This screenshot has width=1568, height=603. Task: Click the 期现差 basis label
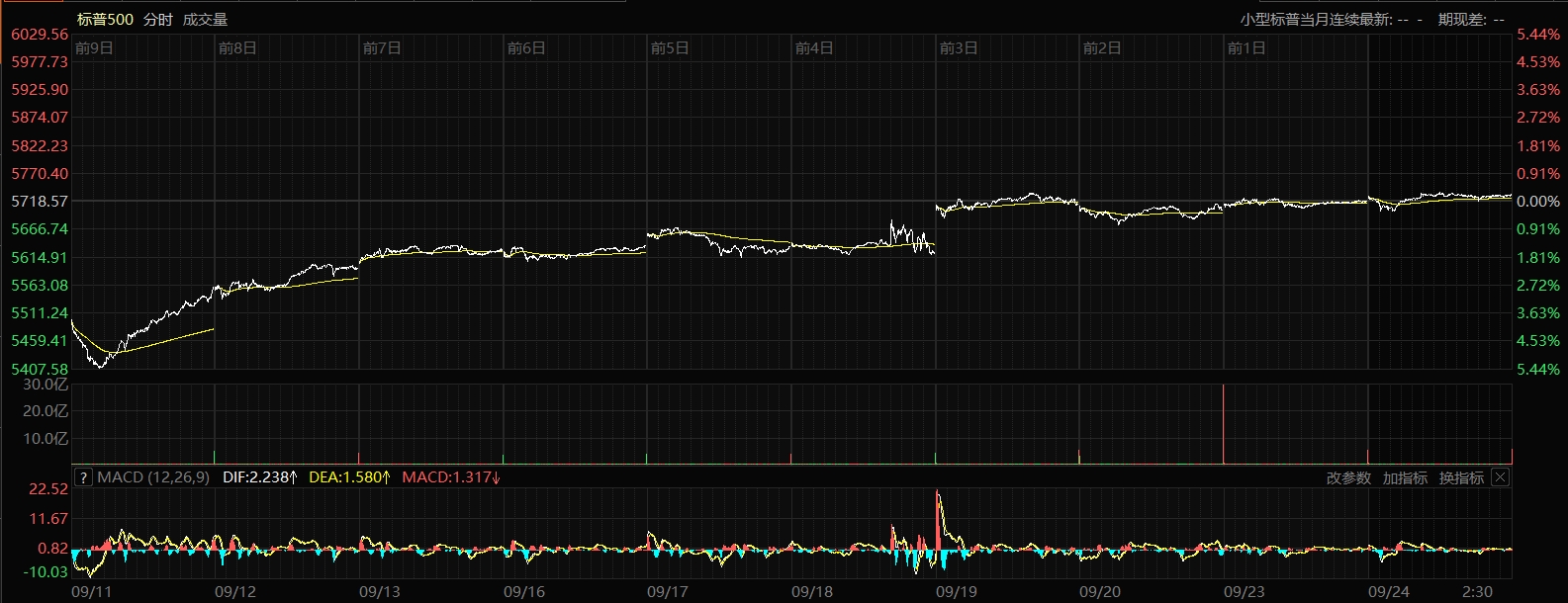click(1459, 19)
